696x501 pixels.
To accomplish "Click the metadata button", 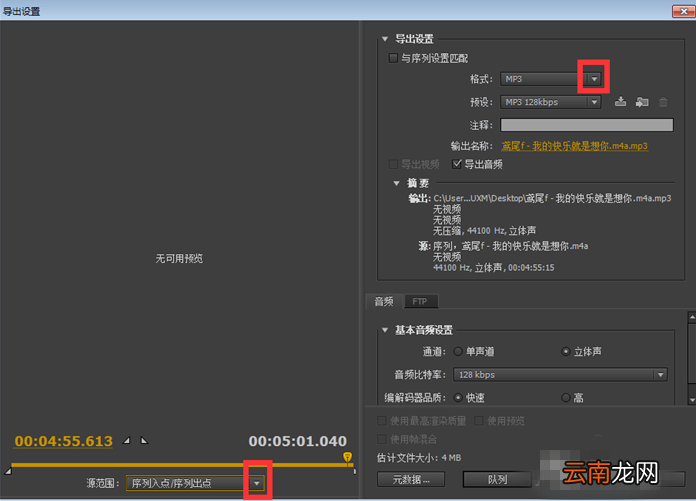I will (411, 479).
